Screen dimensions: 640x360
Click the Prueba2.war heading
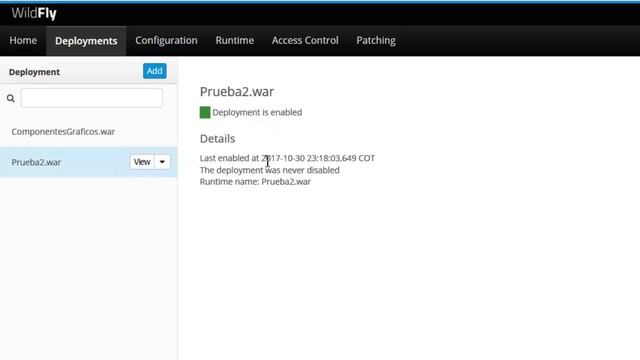point(237,92)
